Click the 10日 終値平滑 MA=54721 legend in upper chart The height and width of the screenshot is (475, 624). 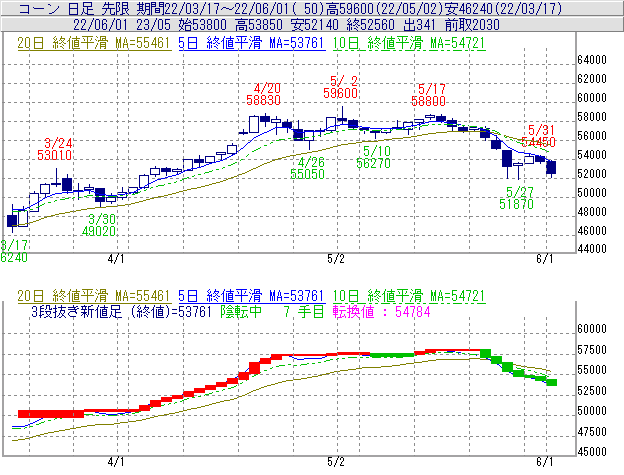pyautogui.click(x=409, y=43)
